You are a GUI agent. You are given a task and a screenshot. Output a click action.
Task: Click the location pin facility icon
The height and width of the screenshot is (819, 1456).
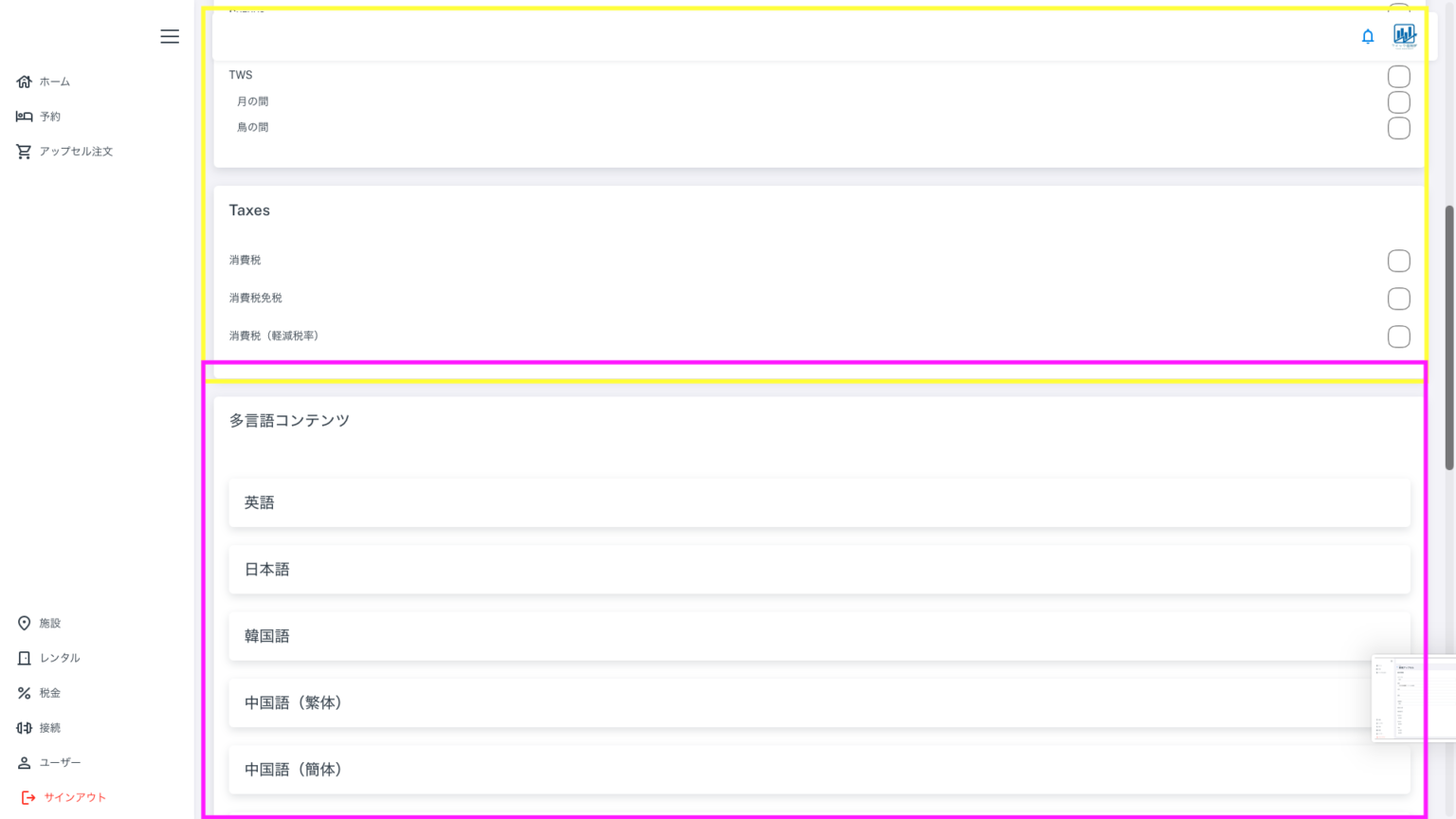click(25, 623)
